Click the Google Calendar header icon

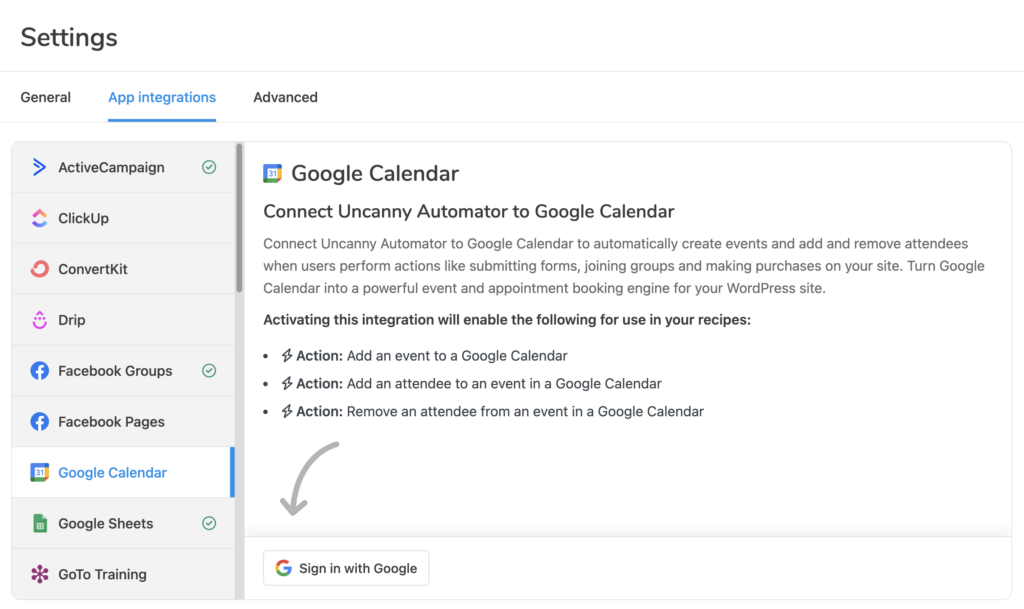click(274, 172)
